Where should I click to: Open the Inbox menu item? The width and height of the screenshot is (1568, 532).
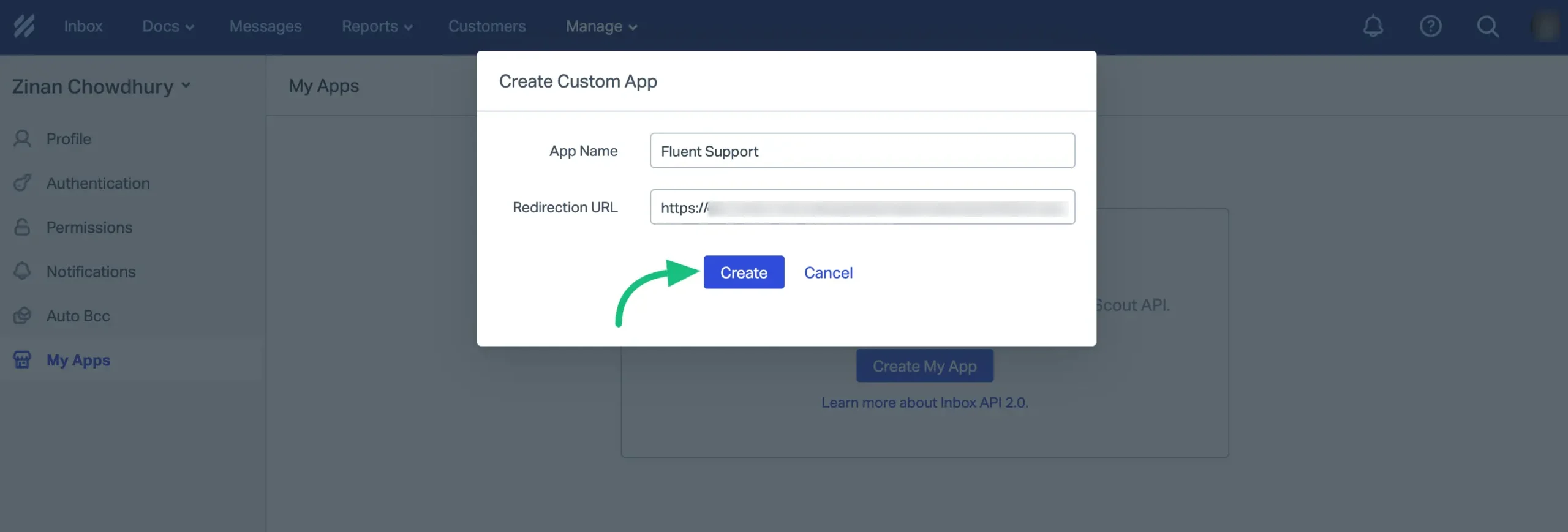pyautogui.click(x=83, y=26)
